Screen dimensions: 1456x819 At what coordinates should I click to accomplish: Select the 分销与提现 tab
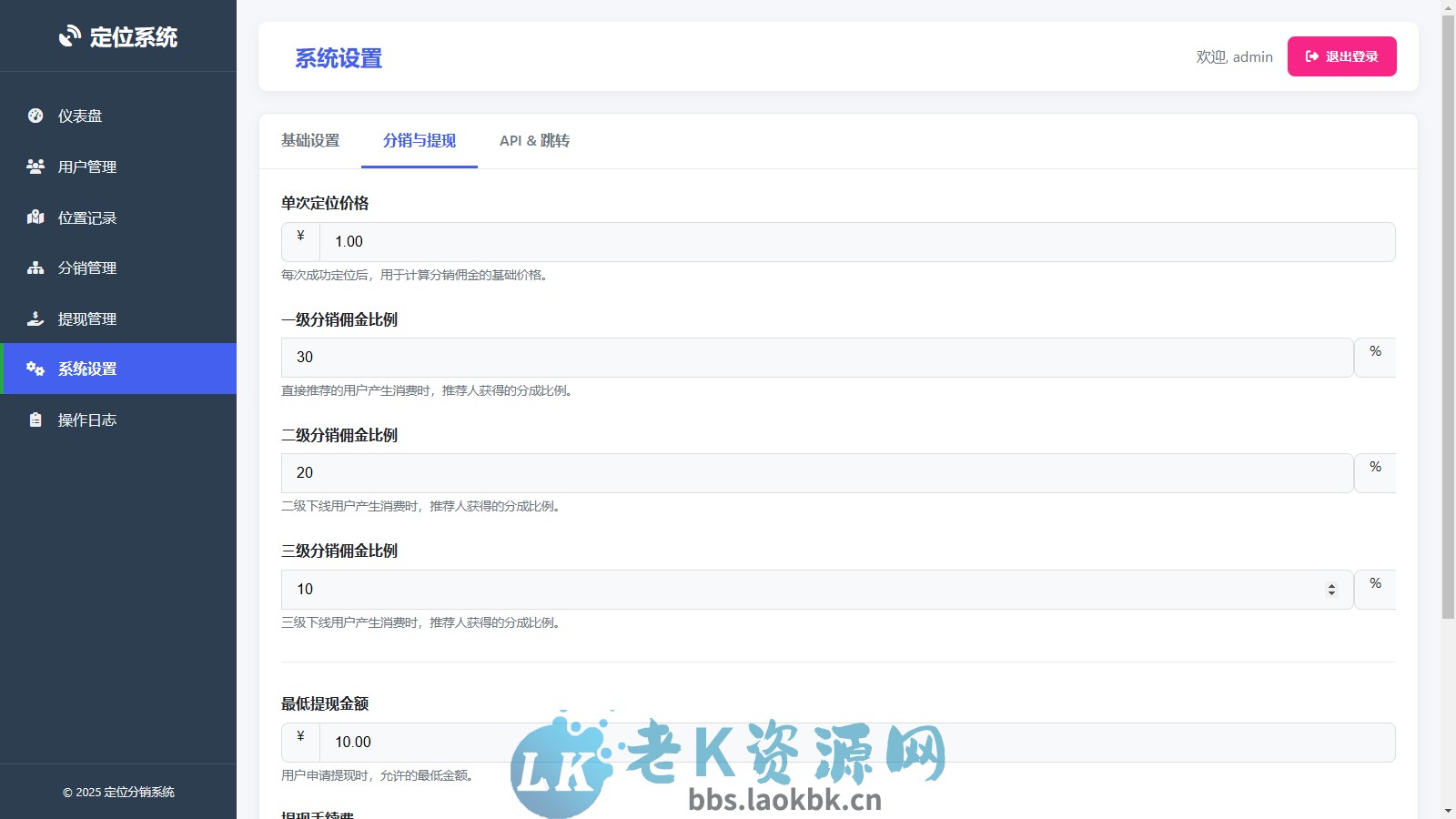[x=419, y=141]
